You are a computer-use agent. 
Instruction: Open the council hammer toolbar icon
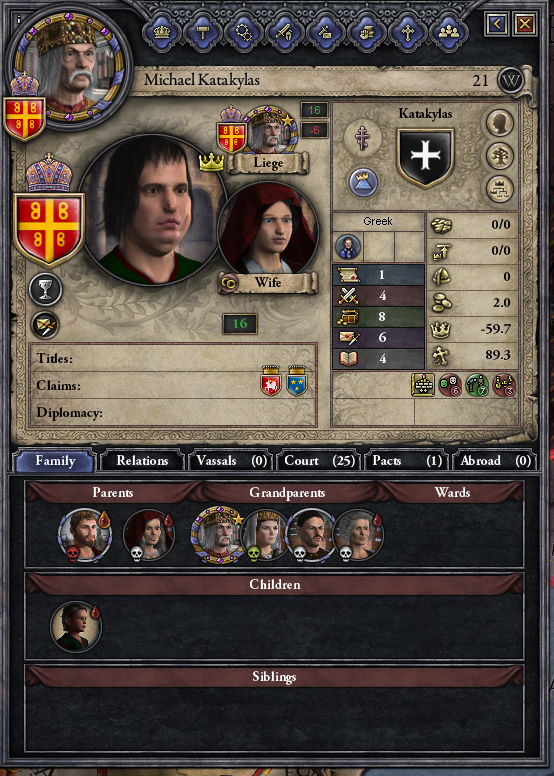pos(202,33)
